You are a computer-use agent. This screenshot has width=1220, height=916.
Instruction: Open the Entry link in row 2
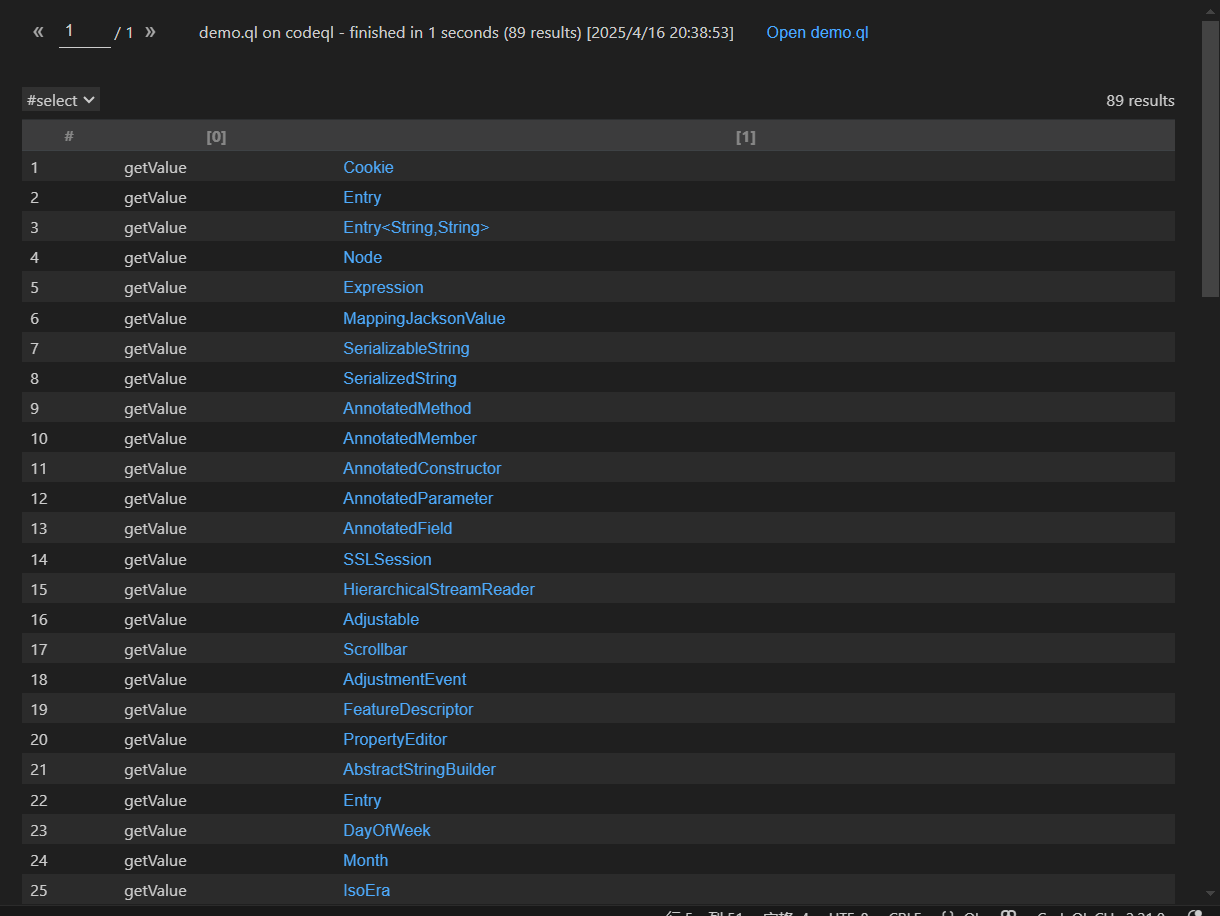coord(362,197)
